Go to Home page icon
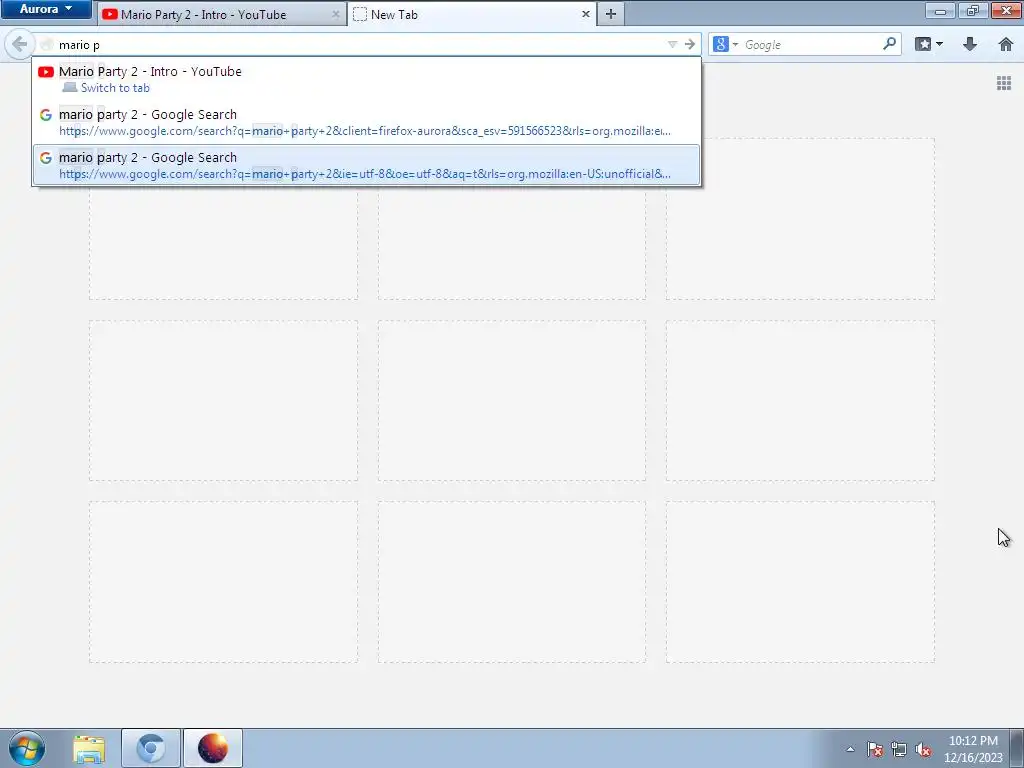The height and width of the screenshot is (768, 1024). coord(1006,44)
